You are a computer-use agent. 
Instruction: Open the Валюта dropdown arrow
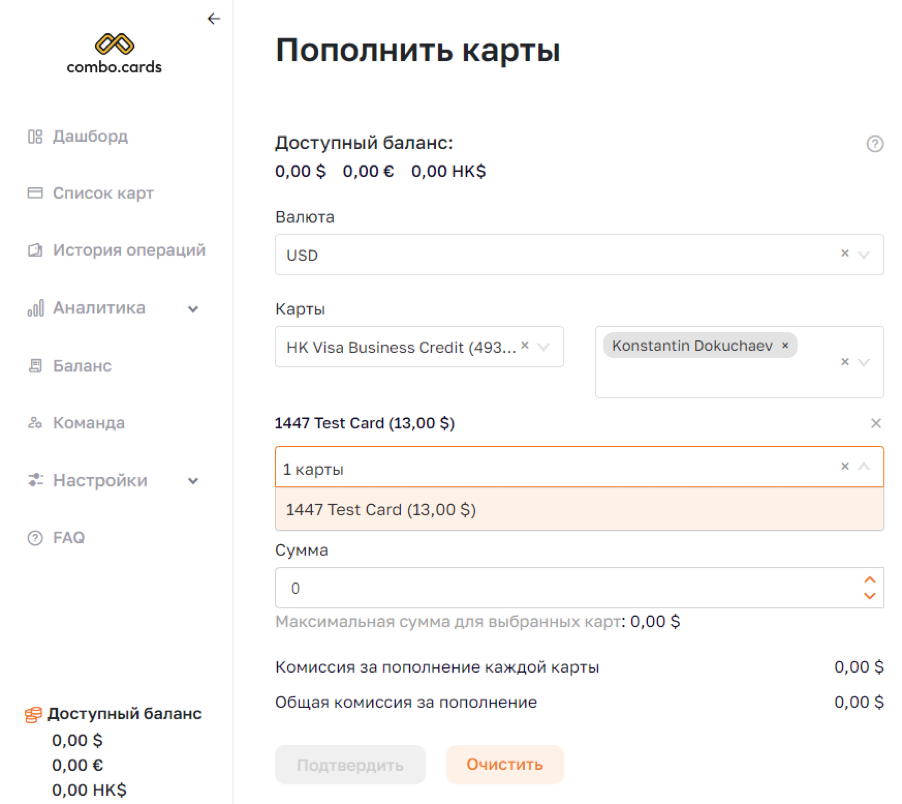(863, 255)
